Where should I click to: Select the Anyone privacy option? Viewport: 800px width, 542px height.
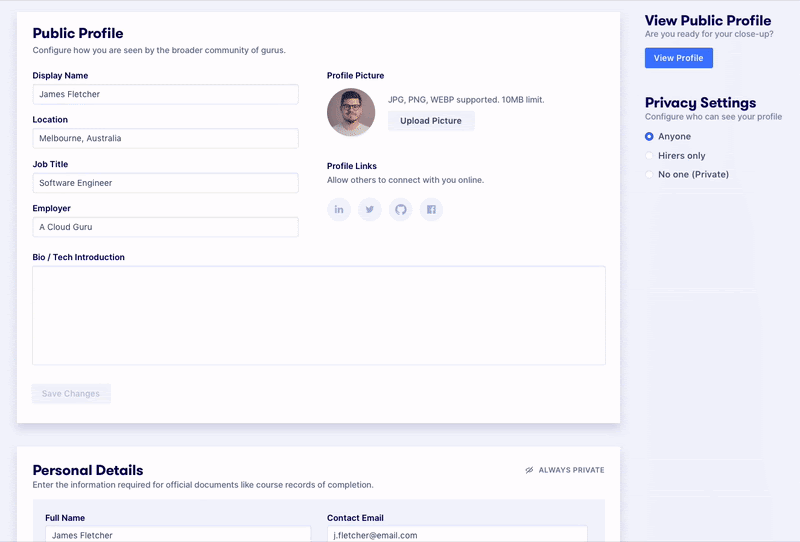pyautogui.click(x=649, y=136)
